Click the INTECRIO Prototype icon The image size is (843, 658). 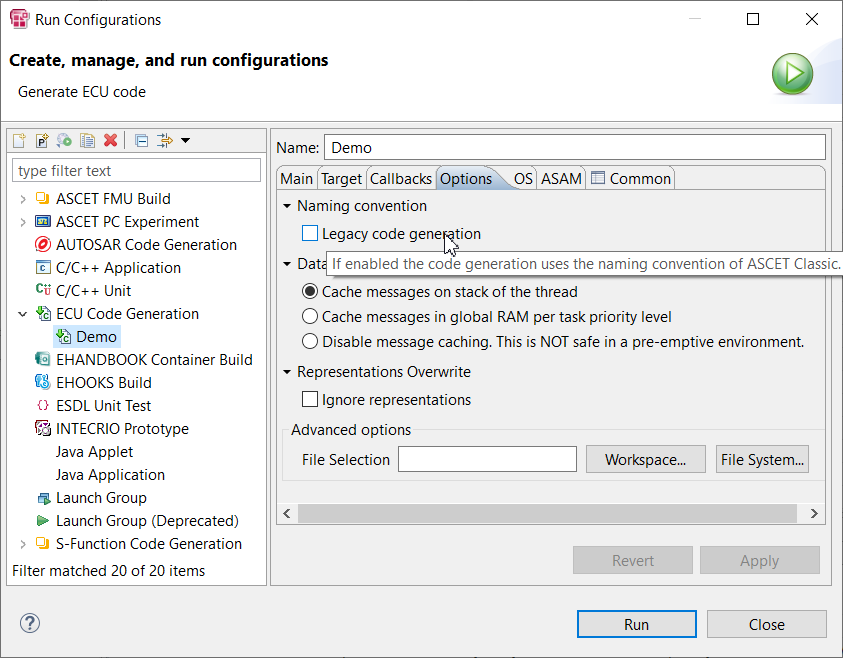(x=43, y=429)
